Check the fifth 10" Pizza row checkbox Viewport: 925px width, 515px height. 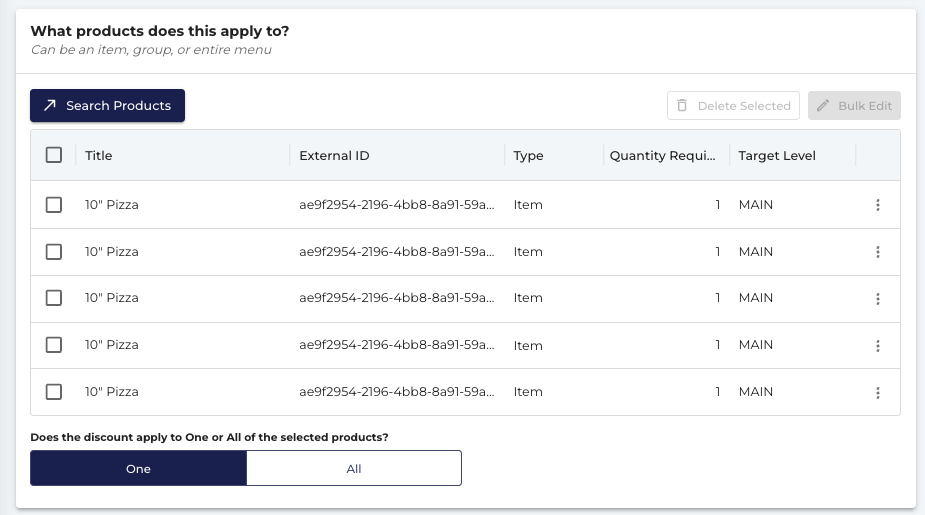click(54, 392)
